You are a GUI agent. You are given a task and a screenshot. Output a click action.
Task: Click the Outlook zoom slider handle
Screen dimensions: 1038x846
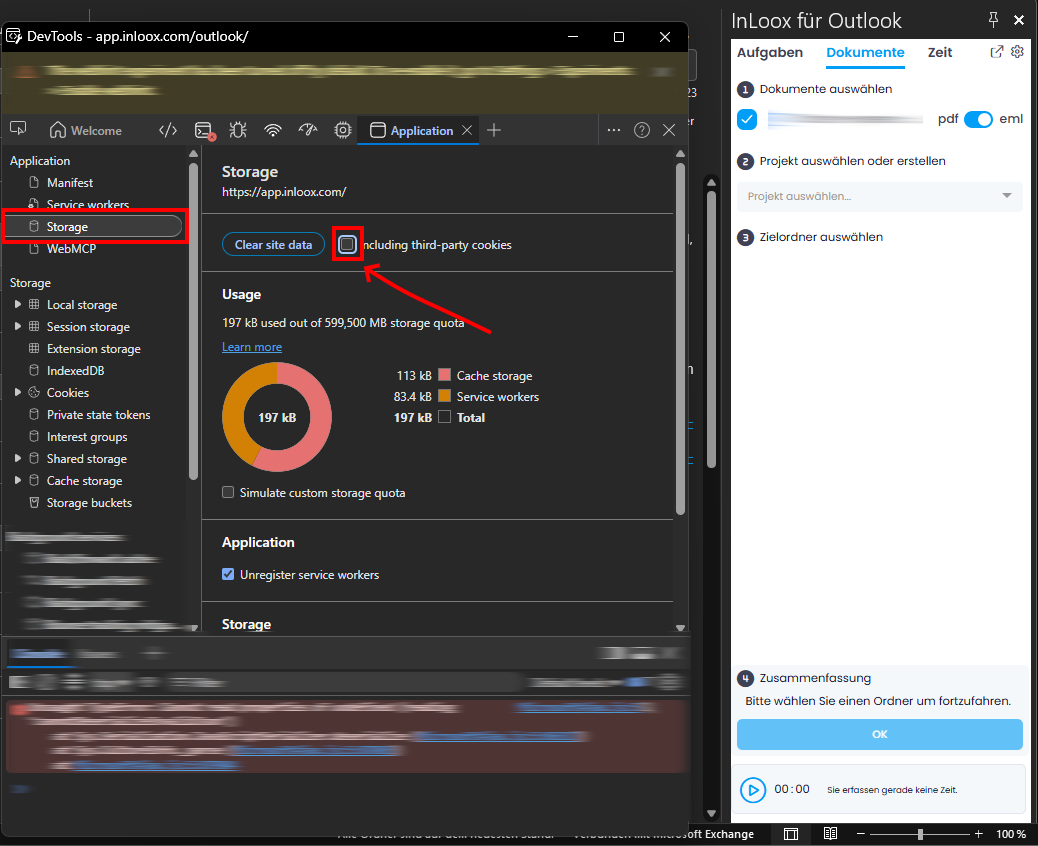(x=920, y=834)
